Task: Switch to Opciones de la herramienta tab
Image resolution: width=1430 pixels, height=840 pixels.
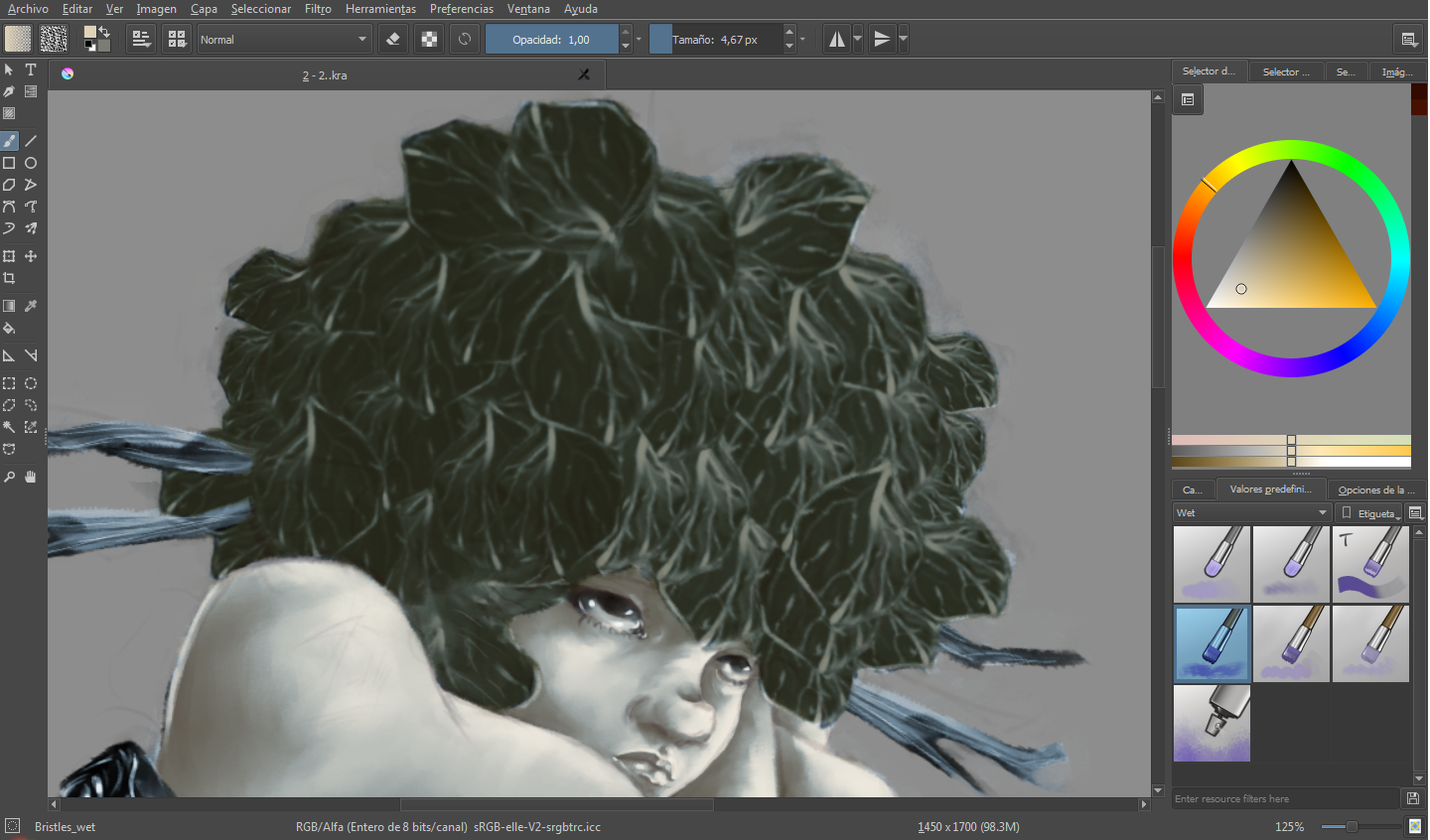Action: coord(1376,490)
